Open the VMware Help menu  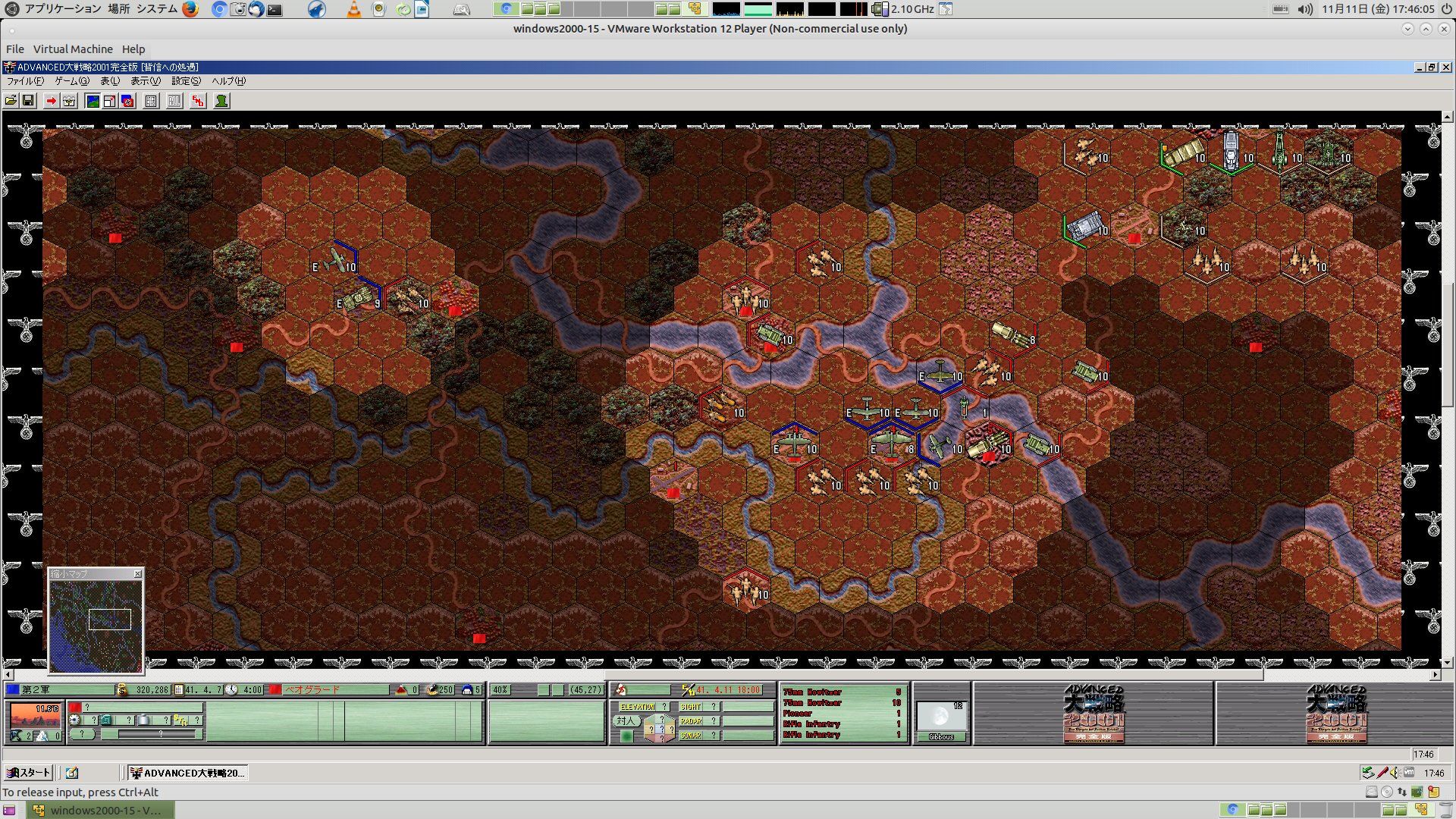point(133,49)
